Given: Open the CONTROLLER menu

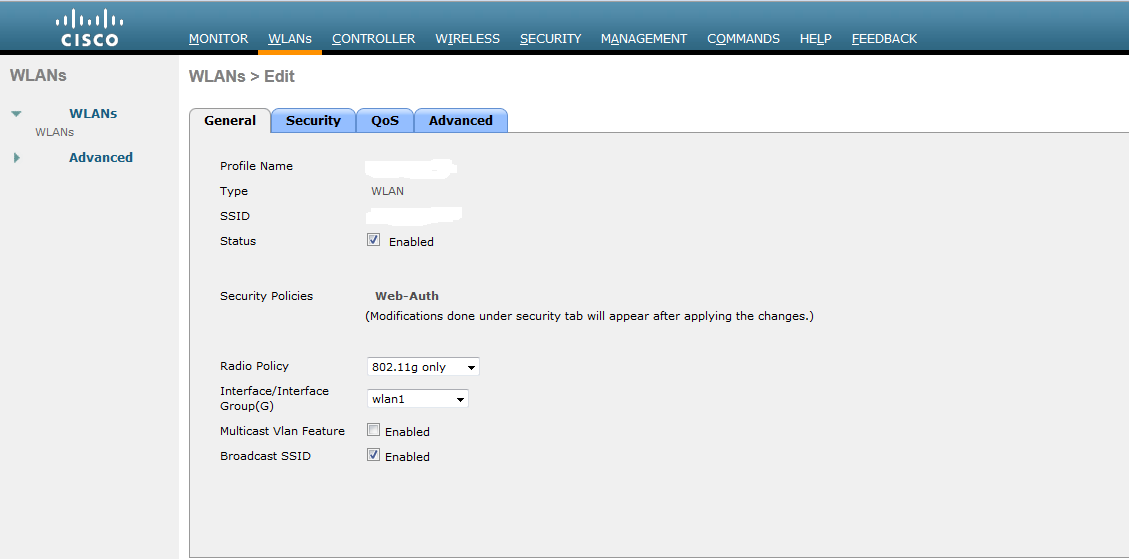Looking at the screenshot, I should 373,39.
